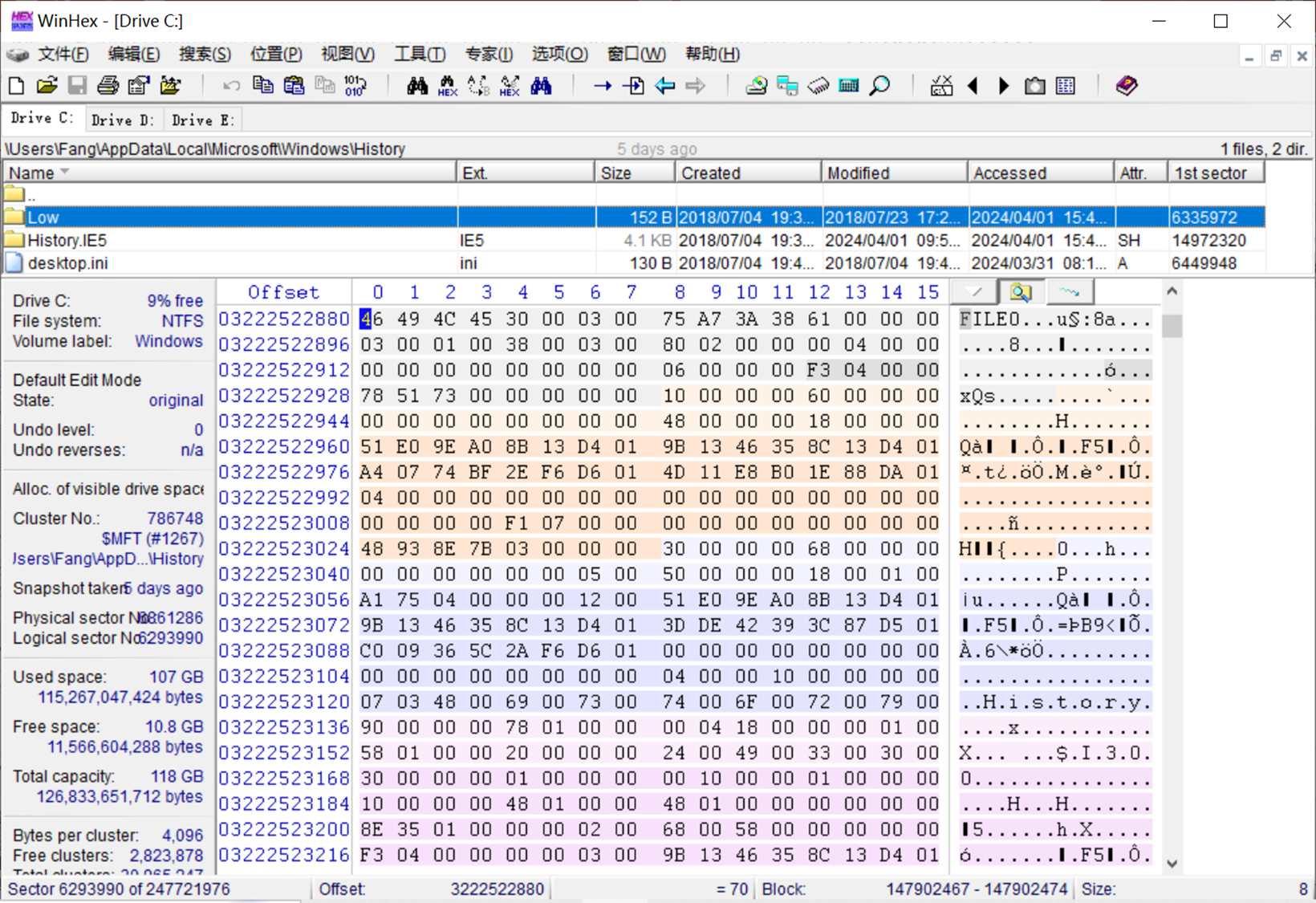Open the Properties toolbar icon

(x=139, y=85)
